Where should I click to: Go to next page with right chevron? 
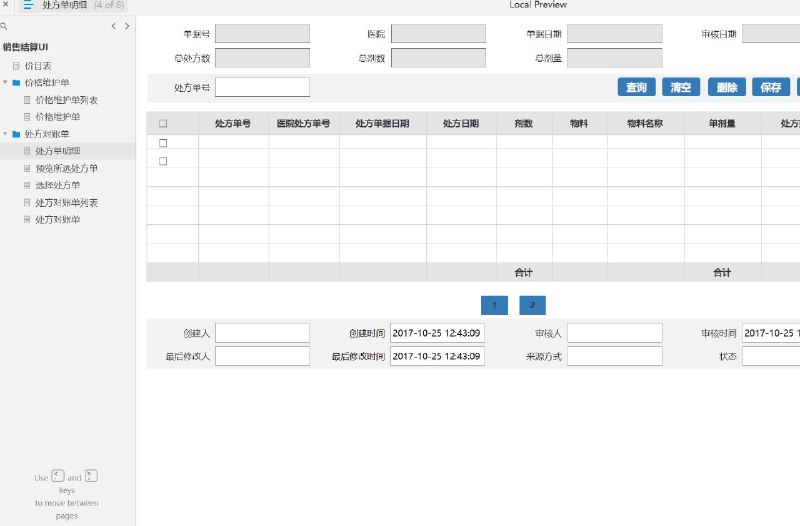(x=127, y=26)
